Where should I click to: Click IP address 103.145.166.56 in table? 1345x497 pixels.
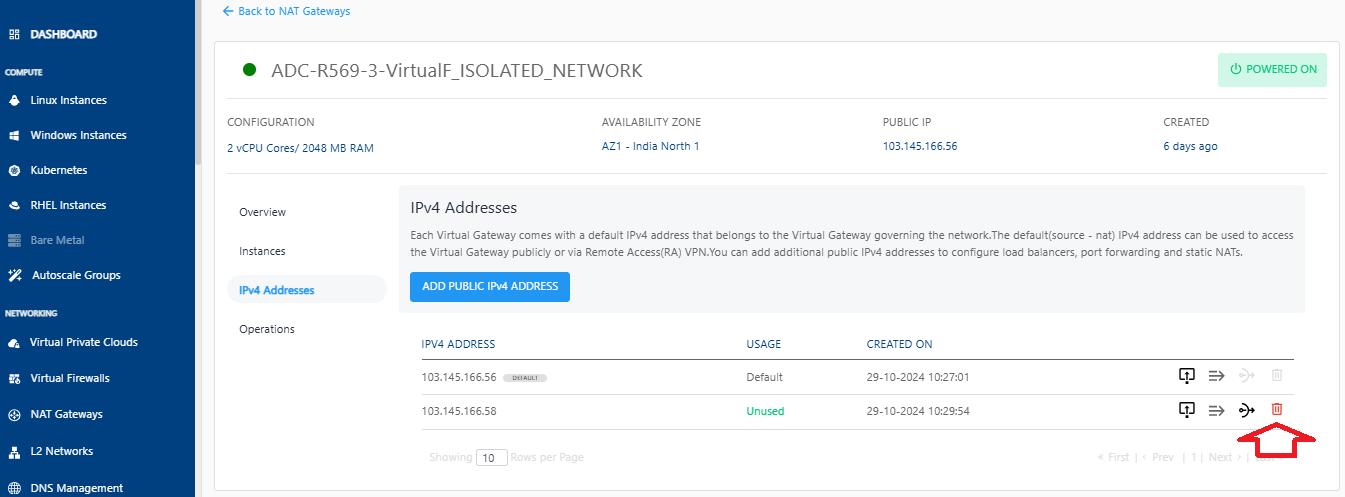pyautogui.click(x=459, y=377)
